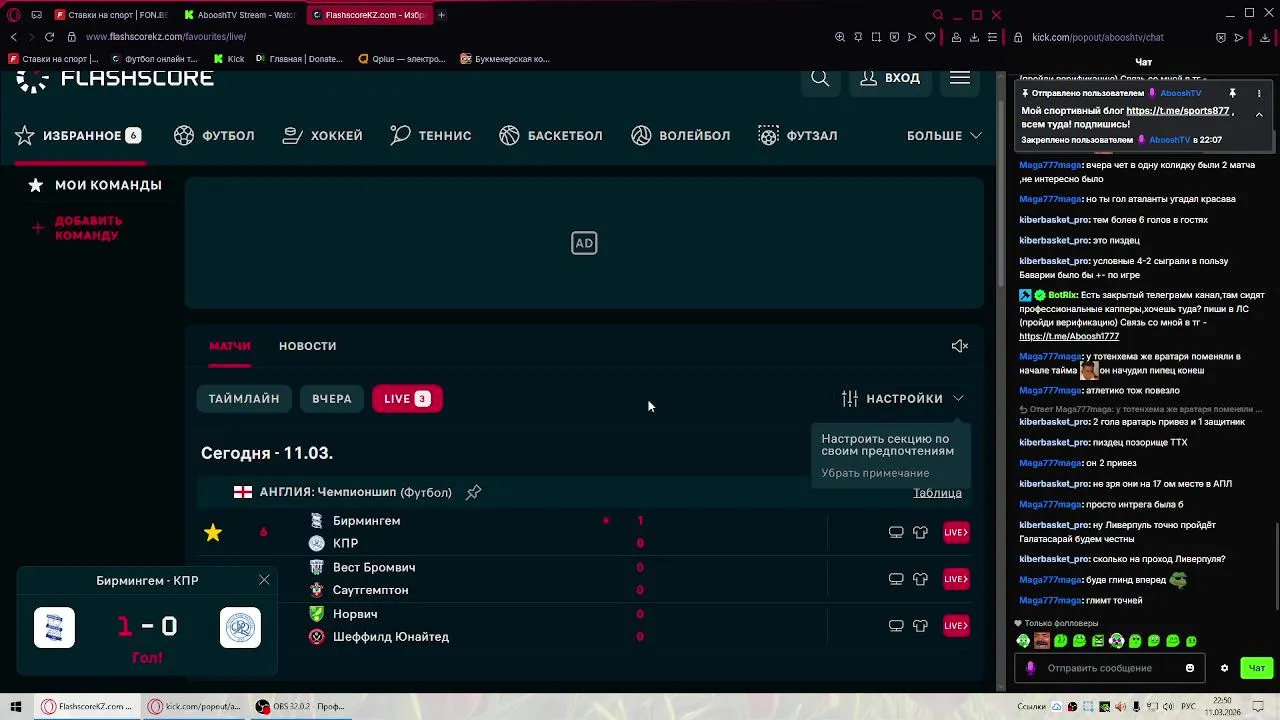
Task: Open Норвич match lineup shirt icon
Action: 920,626
